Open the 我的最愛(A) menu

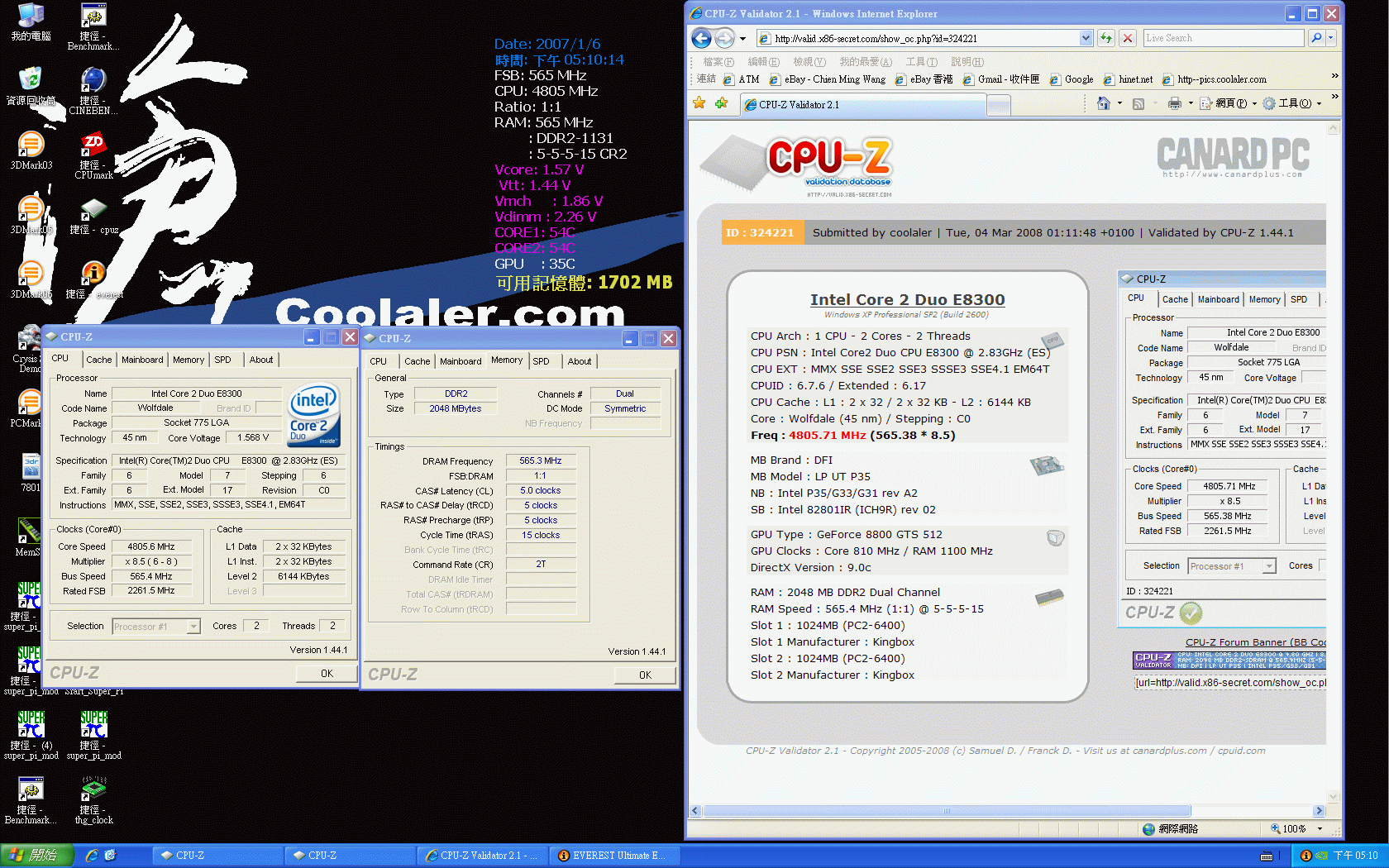(866, 62)
